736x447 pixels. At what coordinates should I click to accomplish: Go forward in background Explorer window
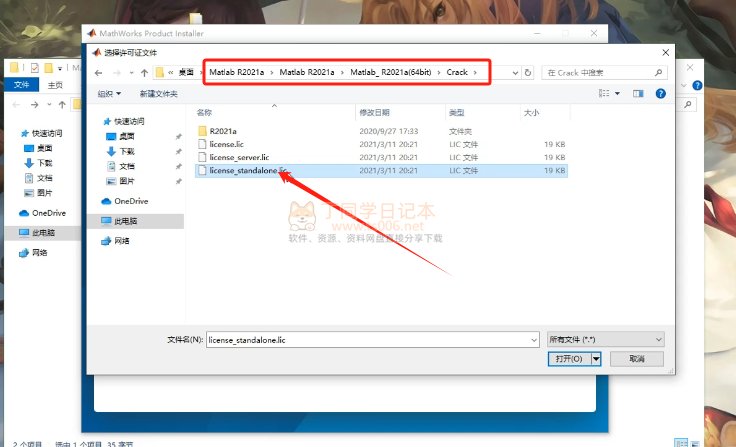(34, 105)
